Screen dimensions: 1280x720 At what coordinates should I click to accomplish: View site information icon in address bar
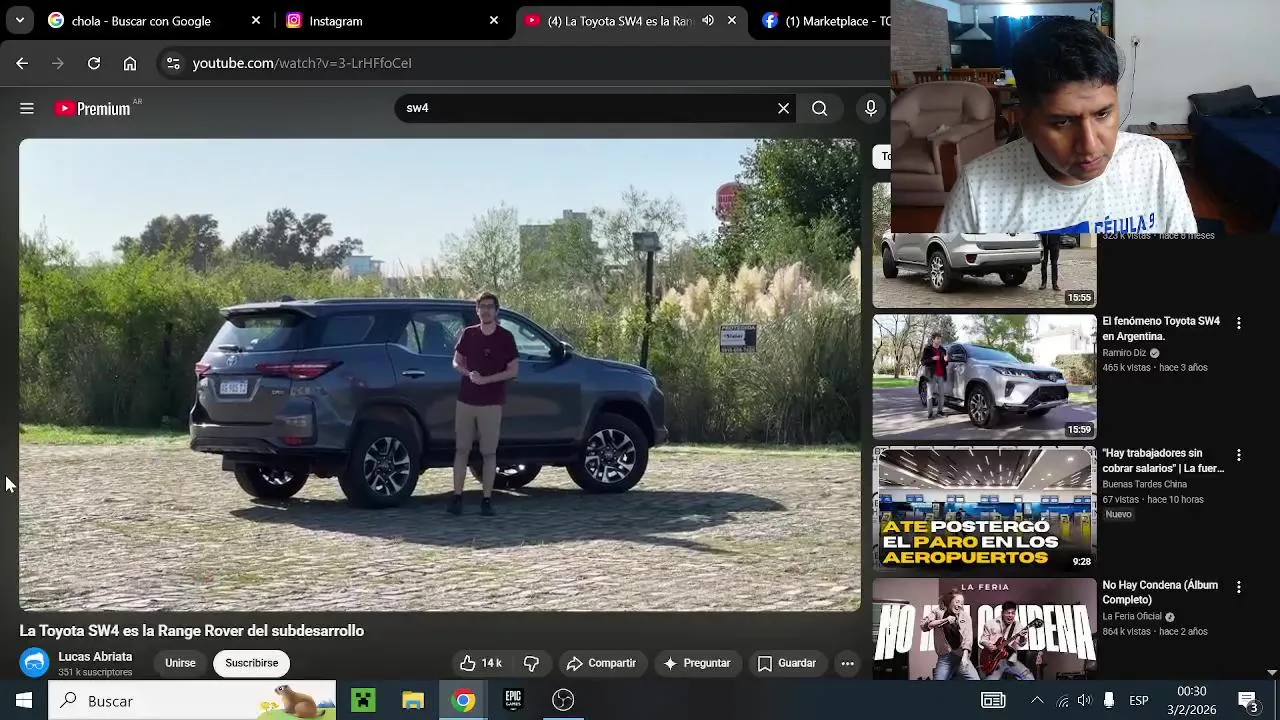tap(173, 63)
